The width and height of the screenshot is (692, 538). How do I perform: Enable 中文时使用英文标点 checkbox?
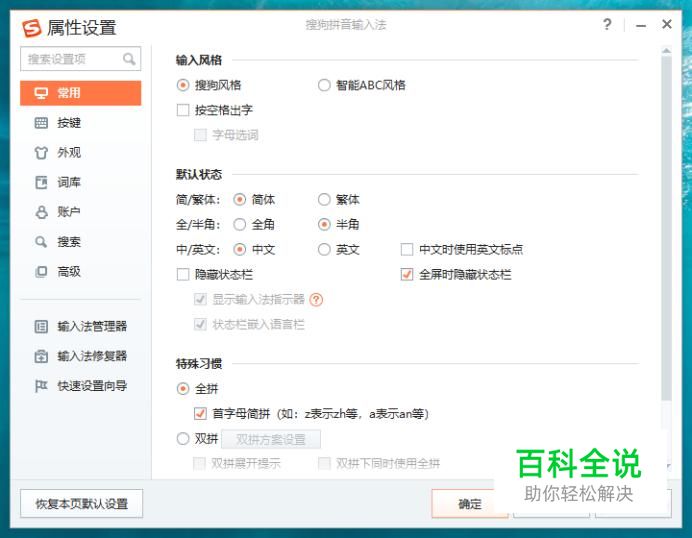tap(406, 250)
